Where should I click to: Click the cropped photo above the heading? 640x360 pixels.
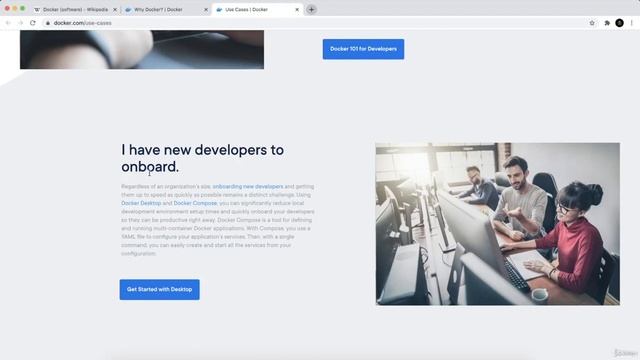pos(142,49)
